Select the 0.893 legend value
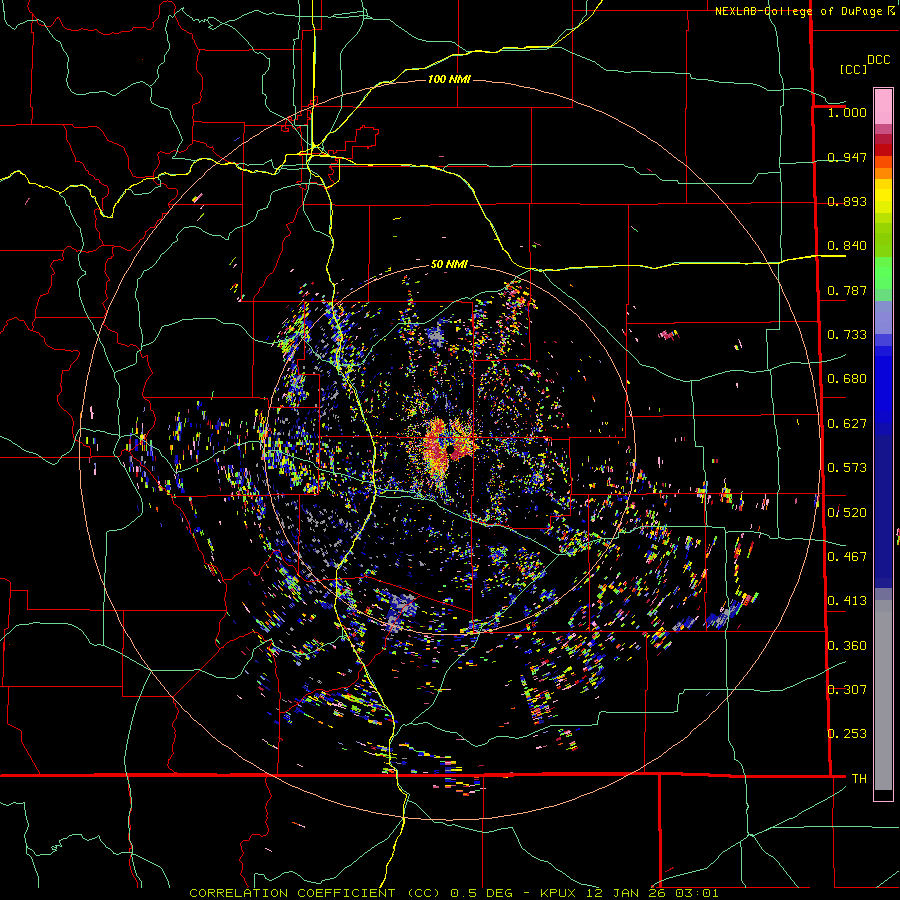Image resolution: width=900 pixels, height=900 pixels. tap(847, 201)
